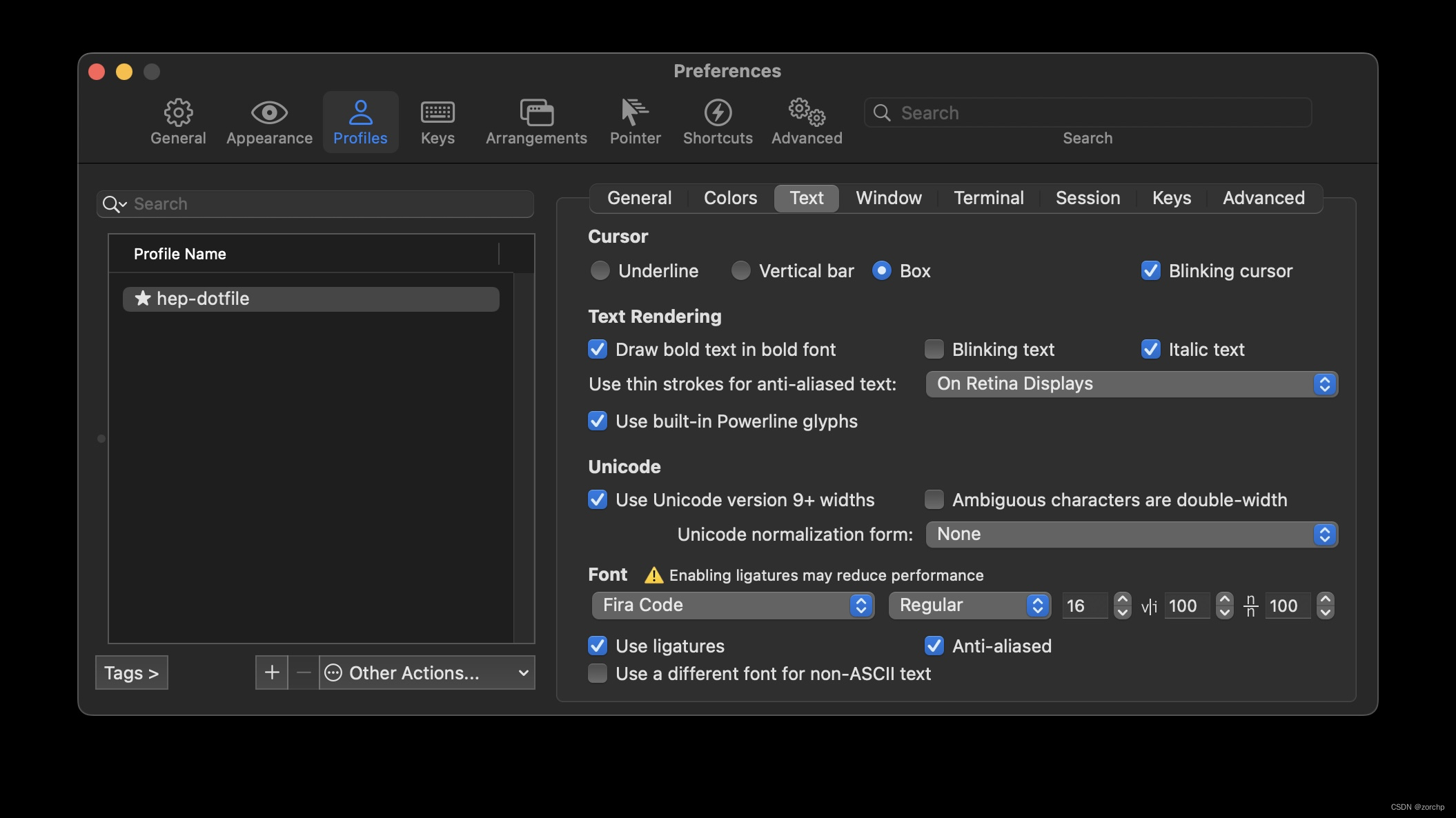1456x818 pixels.
Task: Select the Appearance settings icon
Action: coord(268,121)
